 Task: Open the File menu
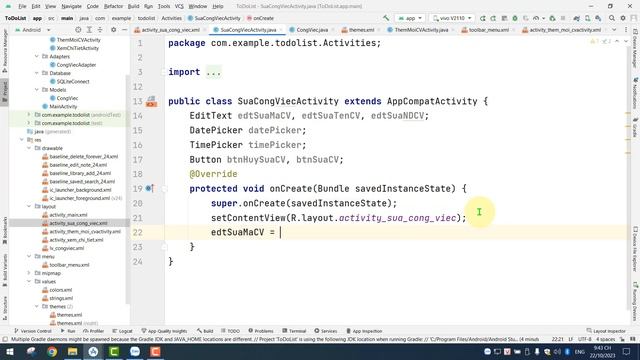22,7
